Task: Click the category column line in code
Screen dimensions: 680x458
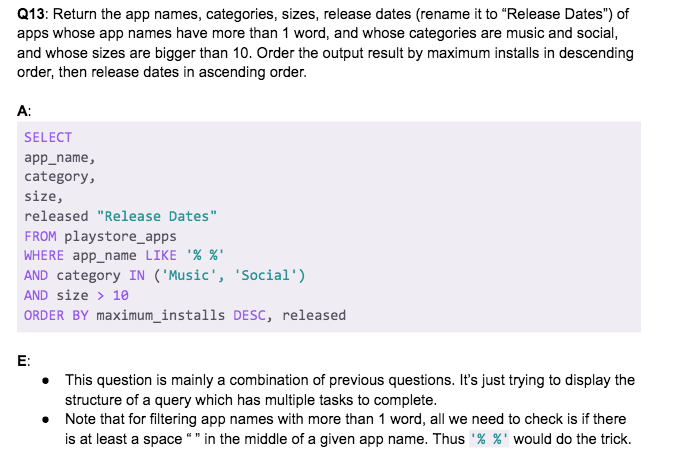Action: click(x=60, y=177)
